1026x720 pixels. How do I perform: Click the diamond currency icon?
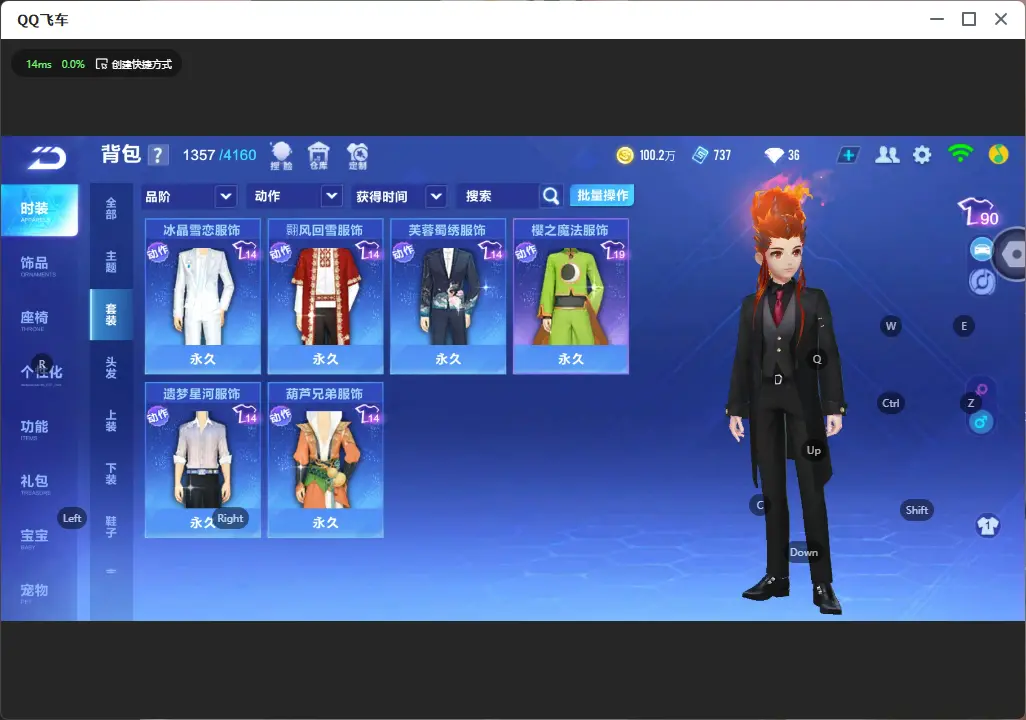tap(774, 155)
